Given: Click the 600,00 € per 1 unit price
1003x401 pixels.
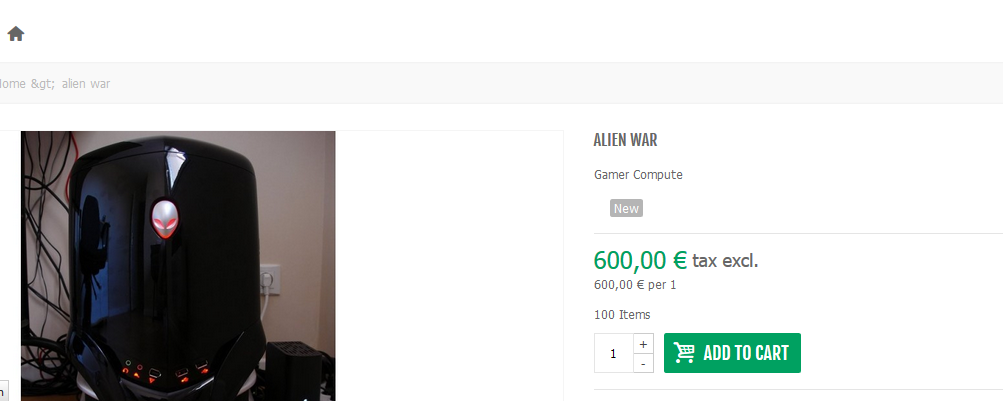Looking at the screenshot, I should pyautogui.click(x=635, y=285).
